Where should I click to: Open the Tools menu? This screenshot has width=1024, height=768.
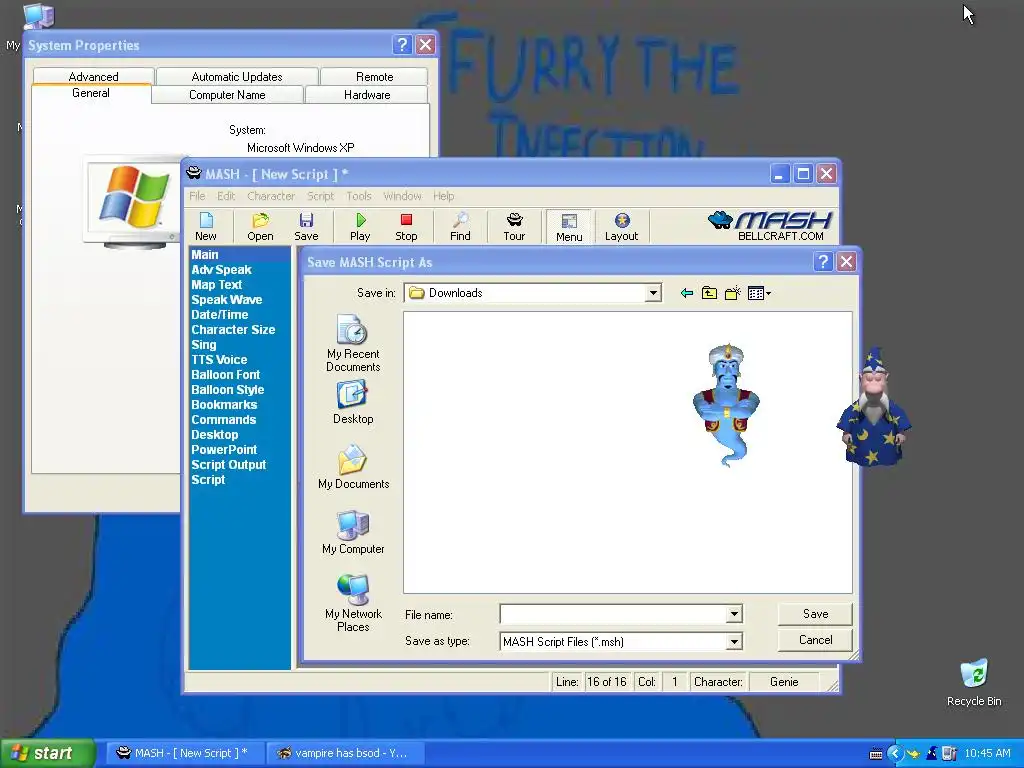(x=359, y=196)
